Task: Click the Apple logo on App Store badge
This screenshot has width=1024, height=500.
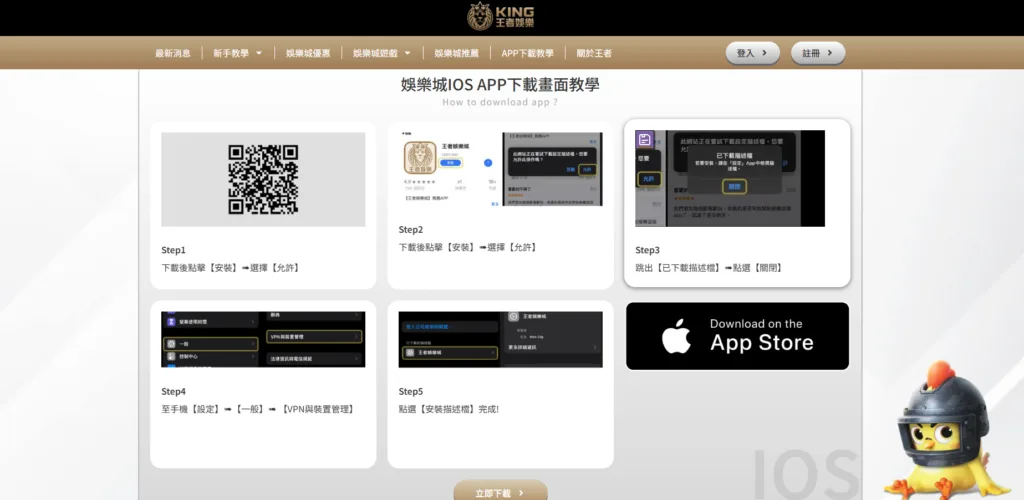Action: [x=676, y=336]
